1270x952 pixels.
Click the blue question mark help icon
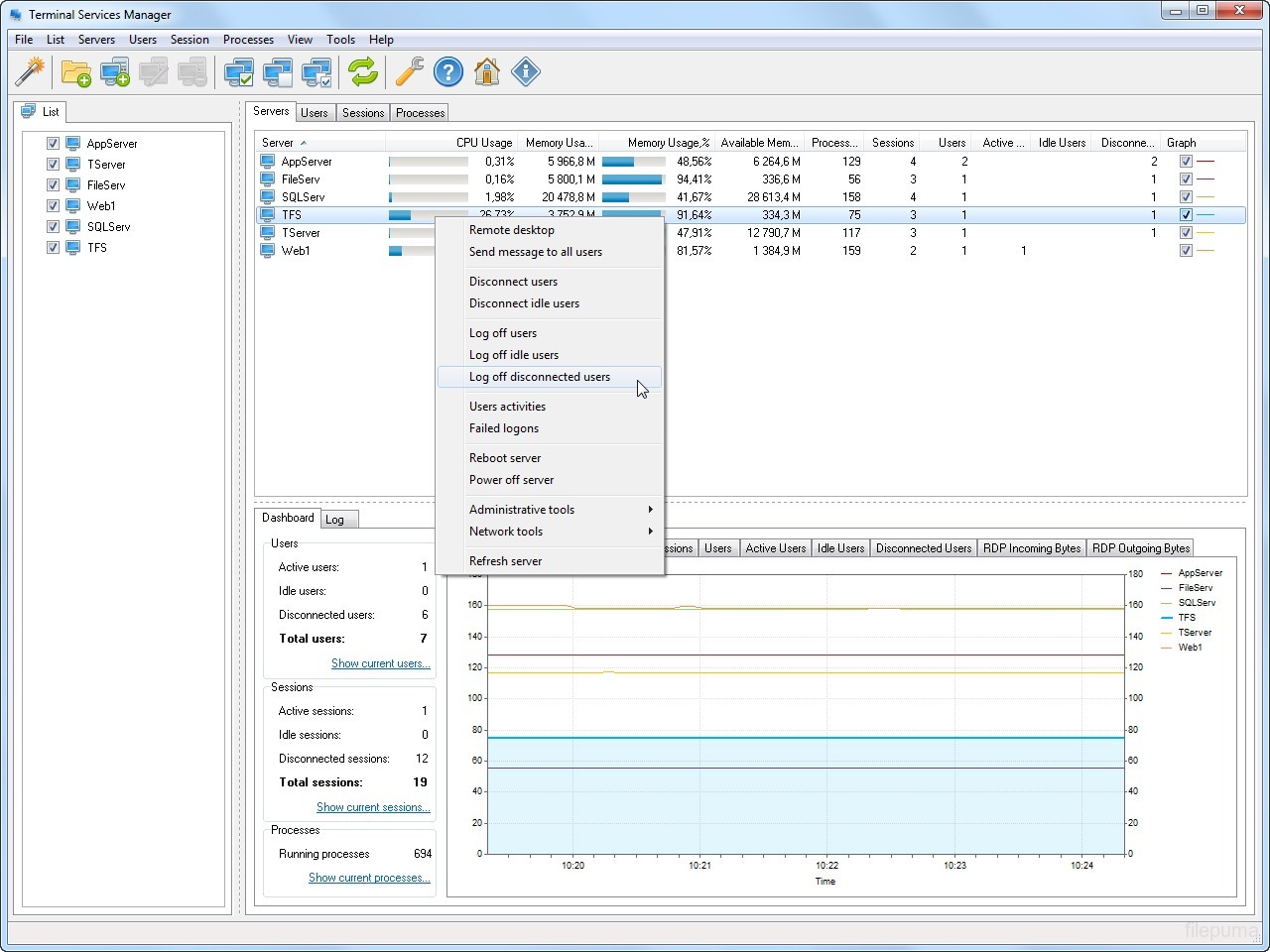448,71
